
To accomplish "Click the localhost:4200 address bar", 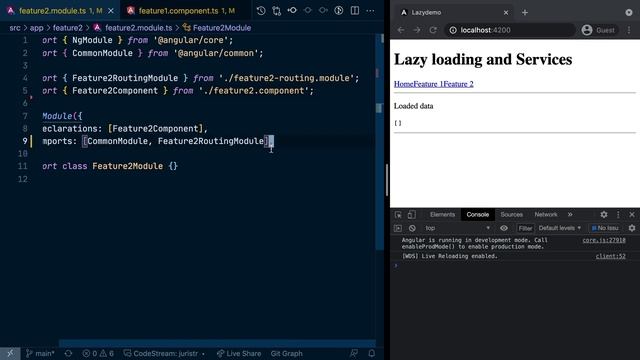I will point(510,30).
